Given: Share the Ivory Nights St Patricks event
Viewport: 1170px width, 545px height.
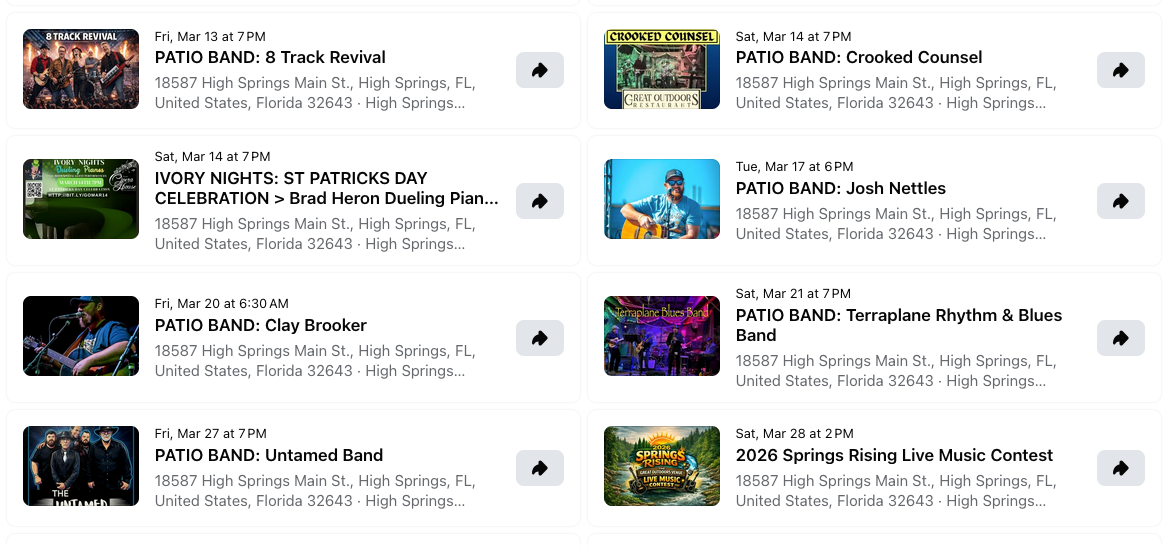Looking at the screenshot, I should point(540,201).
